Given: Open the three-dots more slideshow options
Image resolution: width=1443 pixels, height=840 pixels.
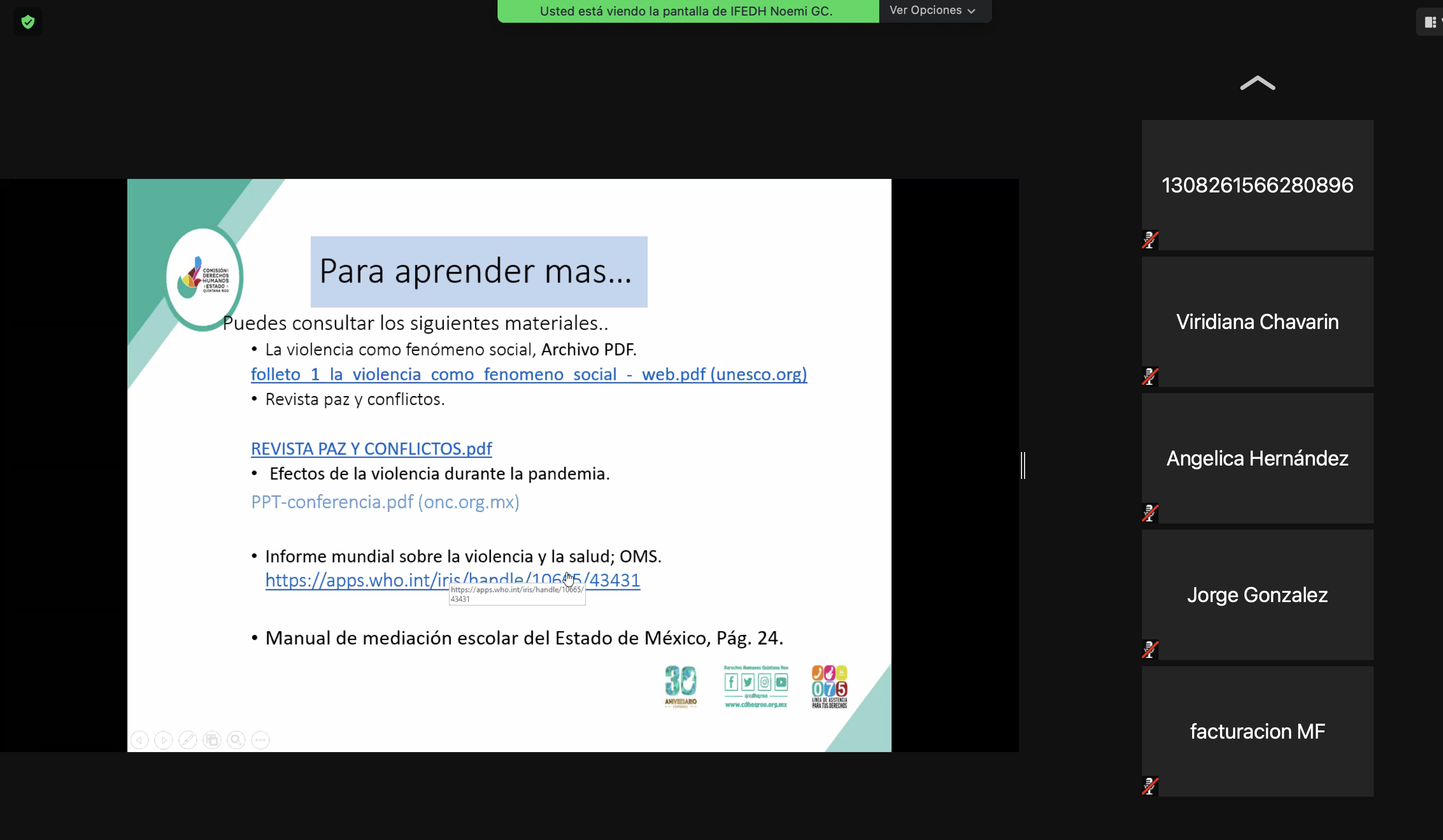Looking at the screenshot, I should coord(261,740).
